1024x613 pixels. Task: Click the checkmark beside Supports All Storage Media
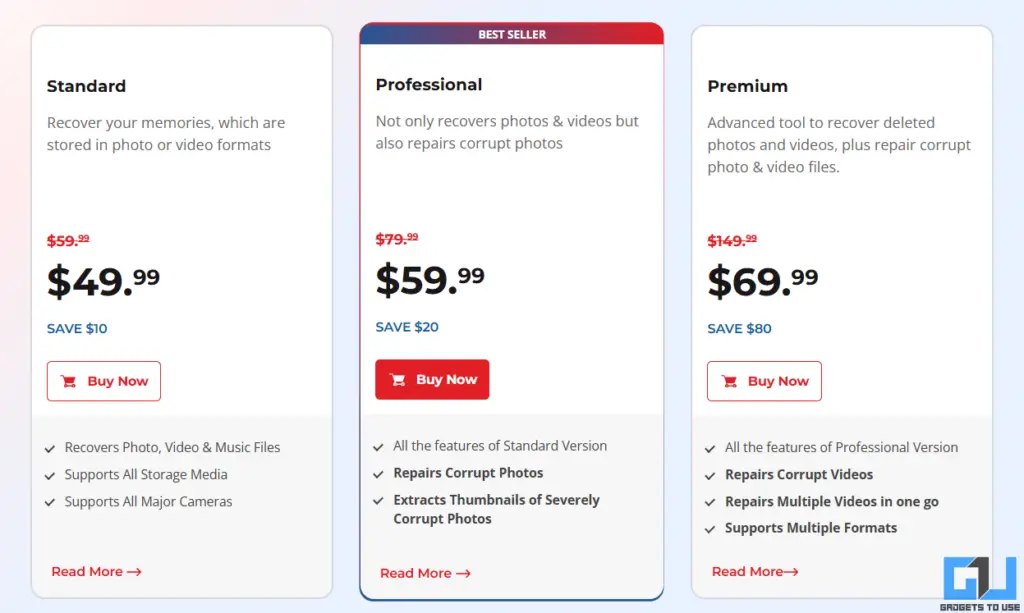[50, 476]
